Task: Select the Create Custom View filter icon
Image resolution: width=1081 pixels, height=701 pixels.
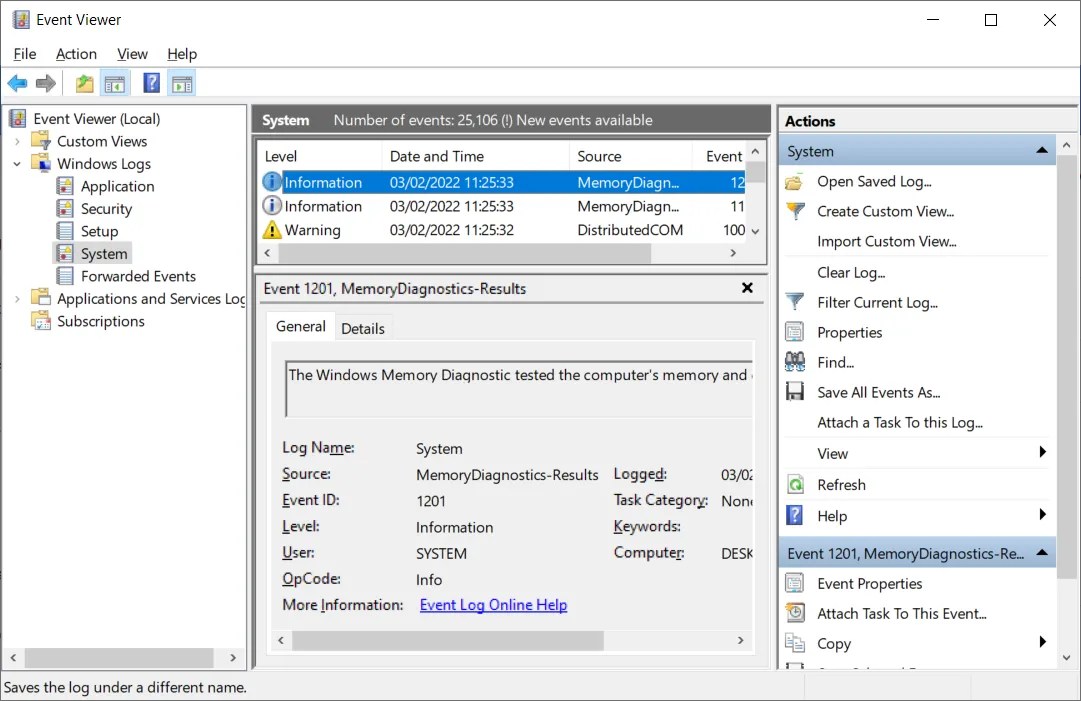Action: click(792, 211)
